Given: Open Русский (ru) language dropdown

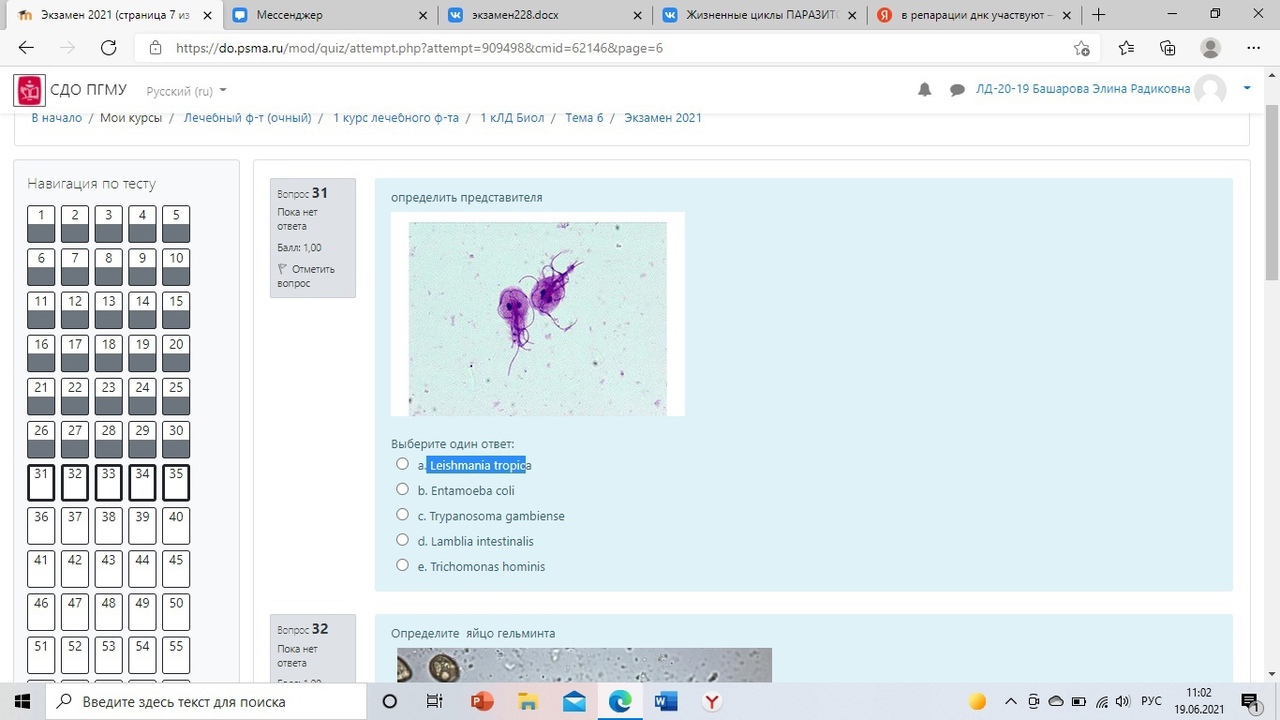Looking at the screenshot, I should 186,91.
